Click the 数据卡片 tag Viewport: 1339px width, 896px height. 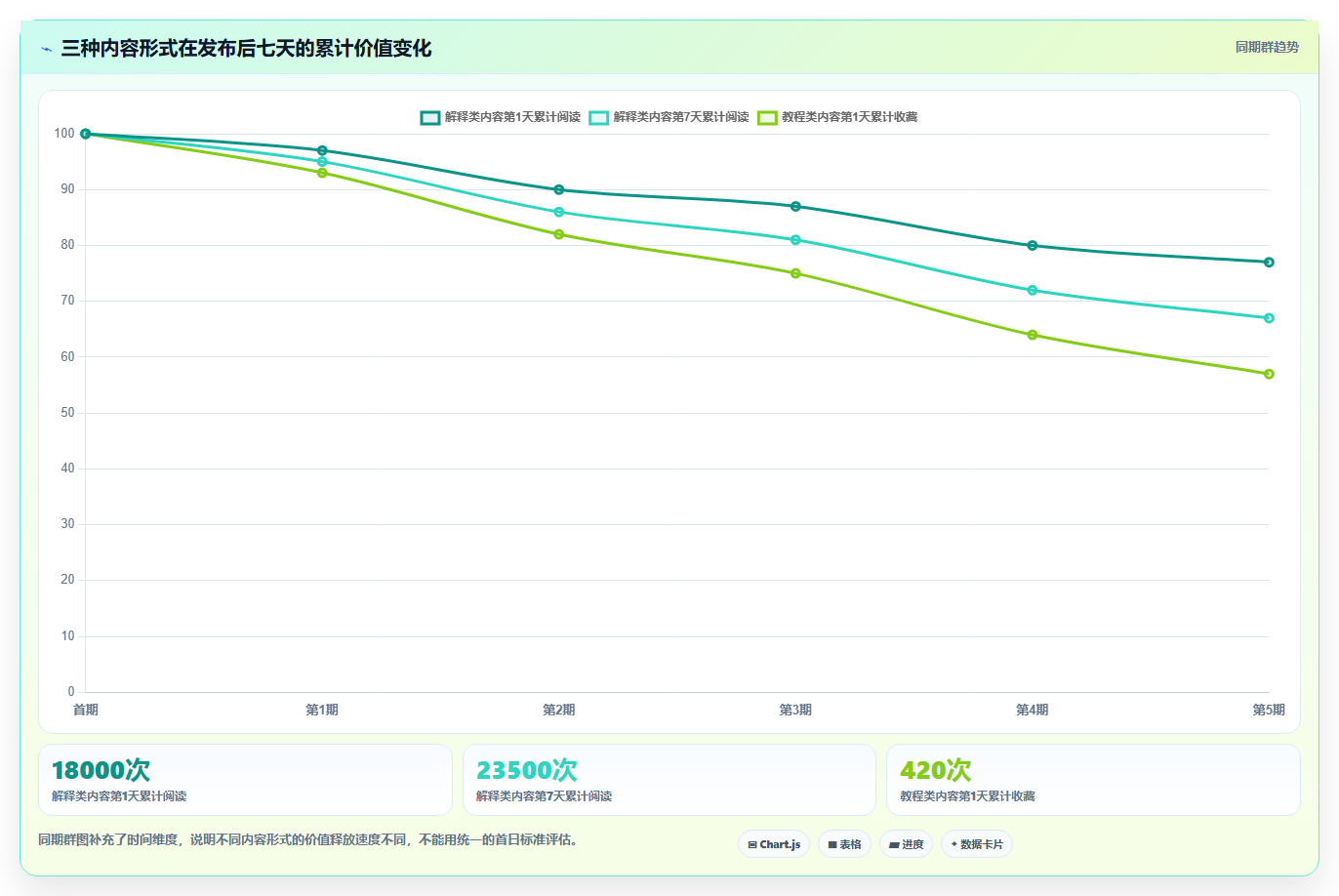coord(976,844)
